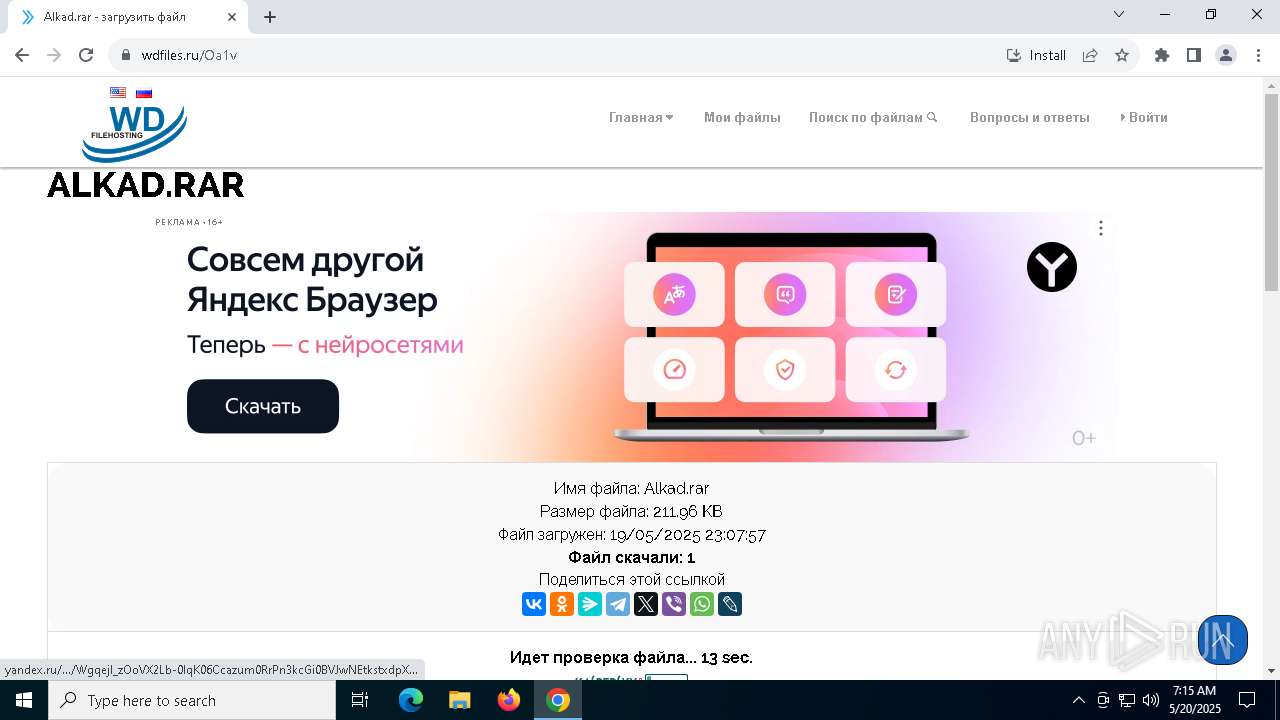1280x720 pixels.
Task: Click the Yandex Browser logo in ad
Action: click(1052, 267)
